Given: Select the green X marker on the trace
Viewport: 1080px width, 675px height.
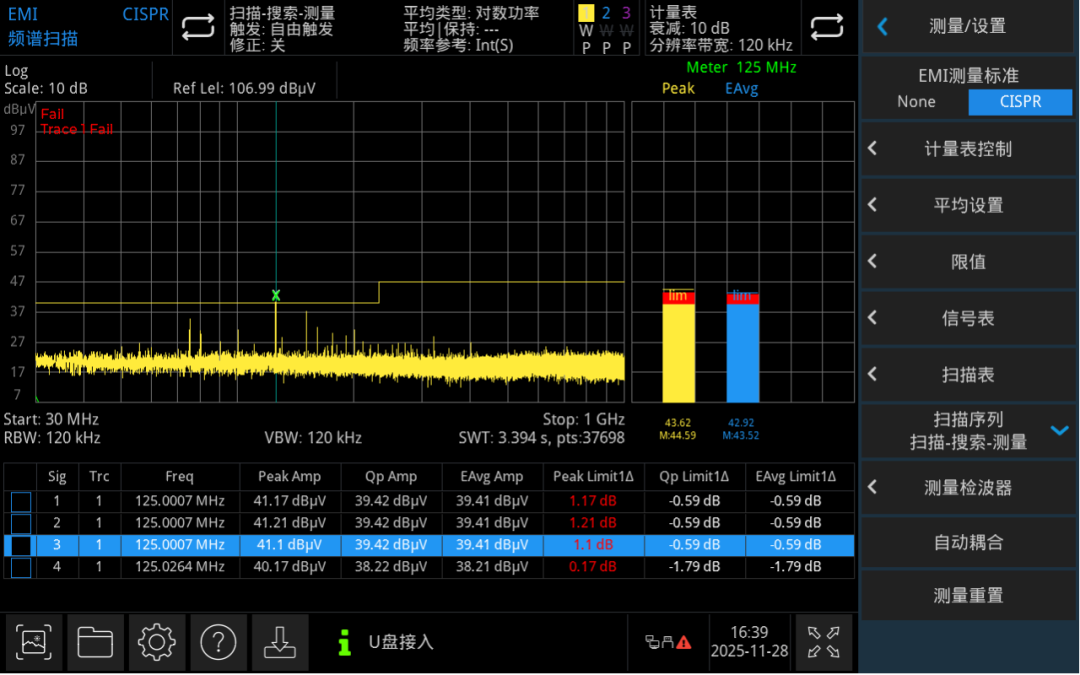Looking at the screenshot, I should tap(276, 295).
